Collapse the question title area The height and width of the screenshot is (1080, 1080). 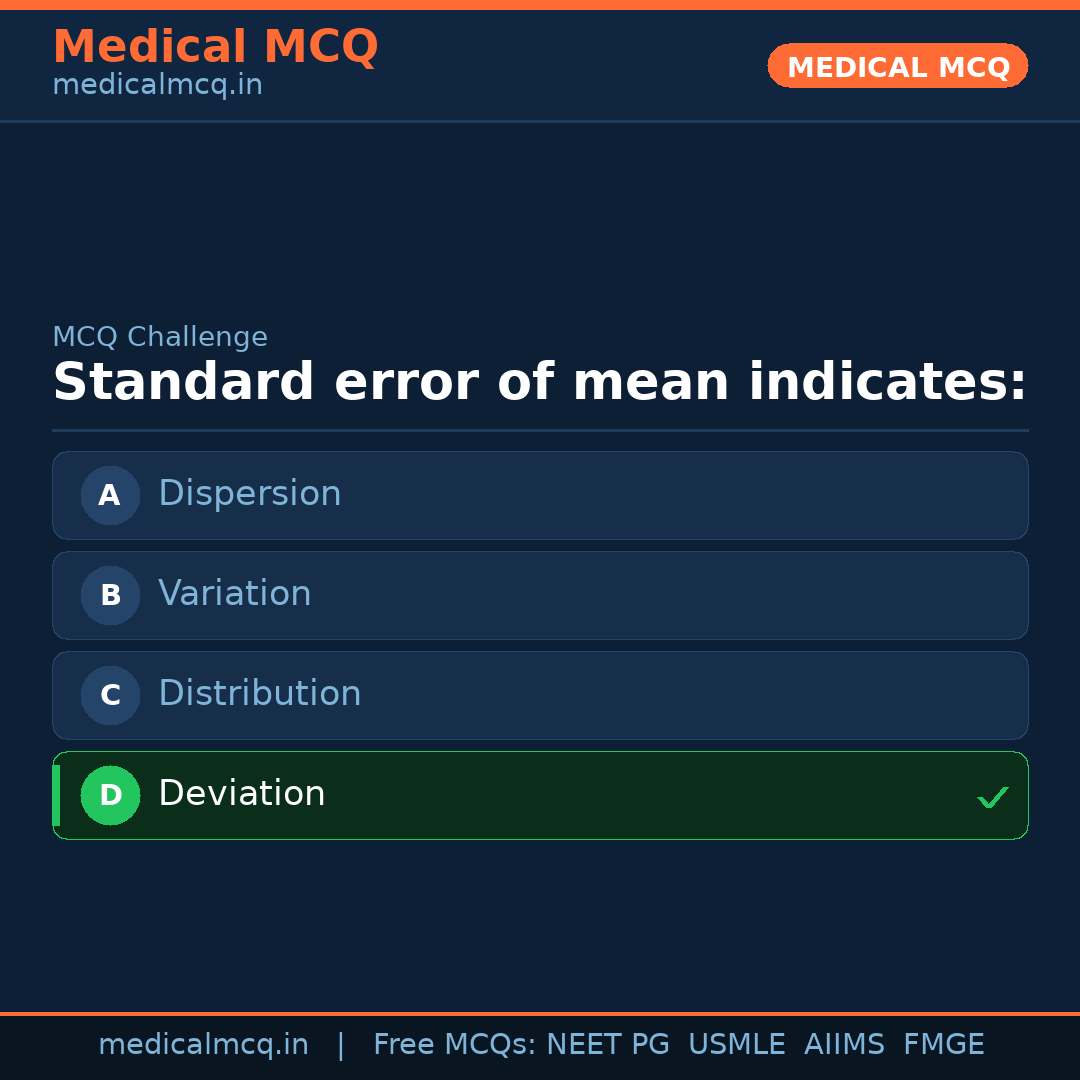point(540,381)
